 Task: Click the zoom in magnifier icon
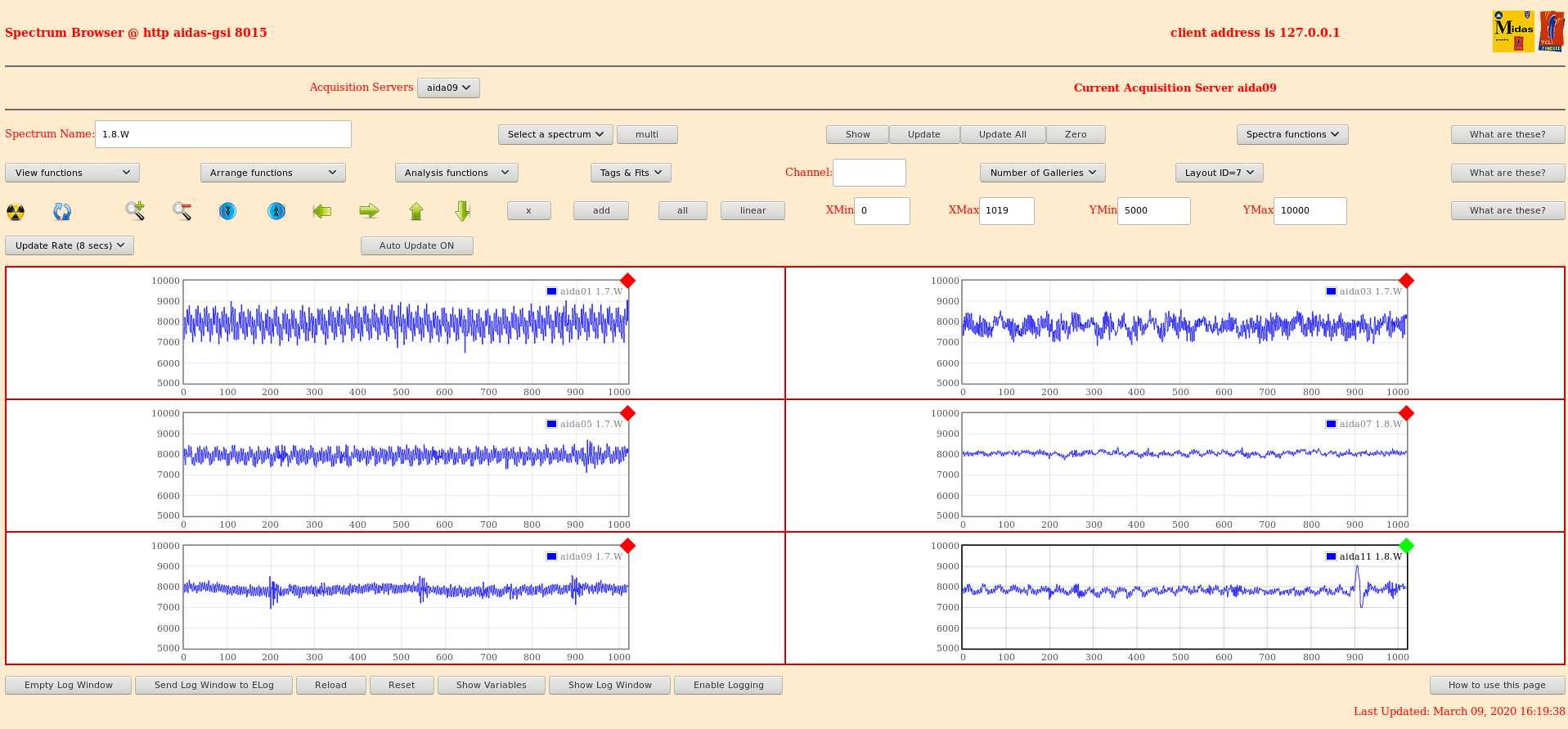coord(135,211)
